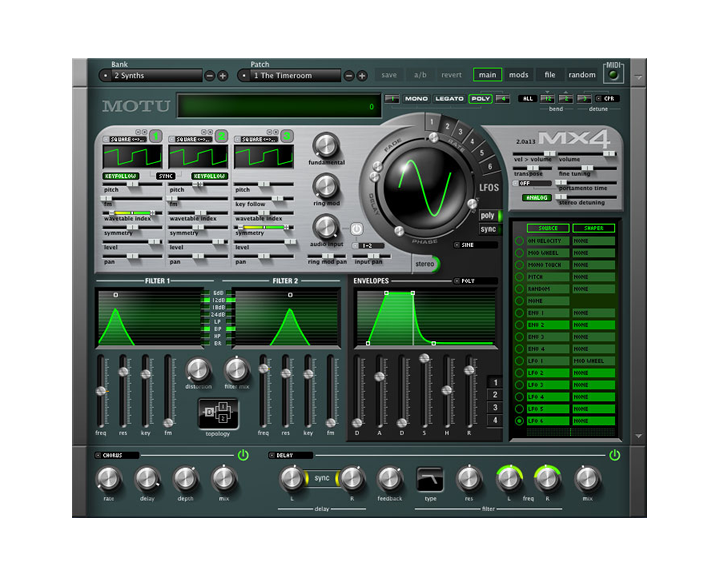This screenshot has width=718, height=575.
Task: Click the chorus mix knob
Action: click(x=223, y=478)
